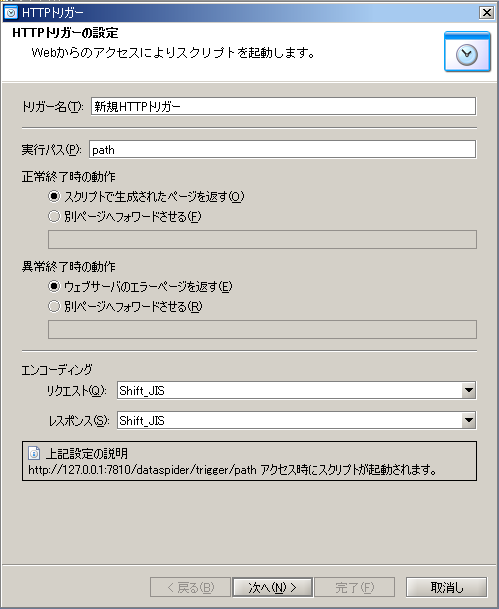Click the normal-end forward page field
499x609 pixels.
(x=263, y=240)
